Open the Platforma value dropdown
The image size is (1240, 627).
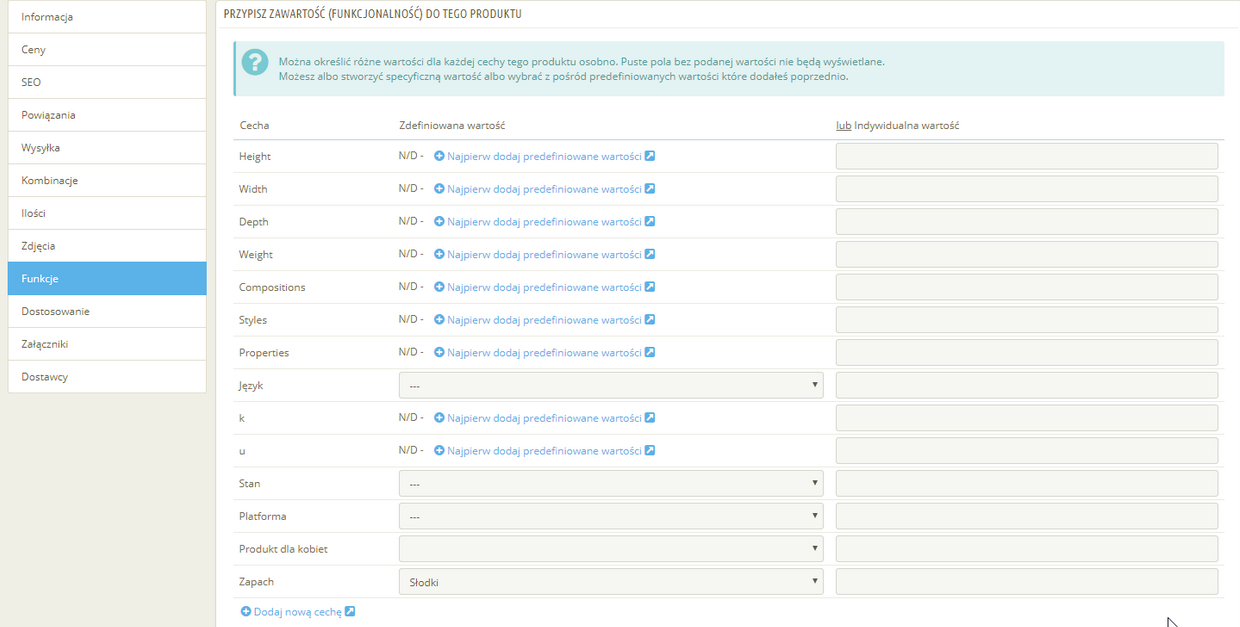pyautogui.click(x=611, y=516)
